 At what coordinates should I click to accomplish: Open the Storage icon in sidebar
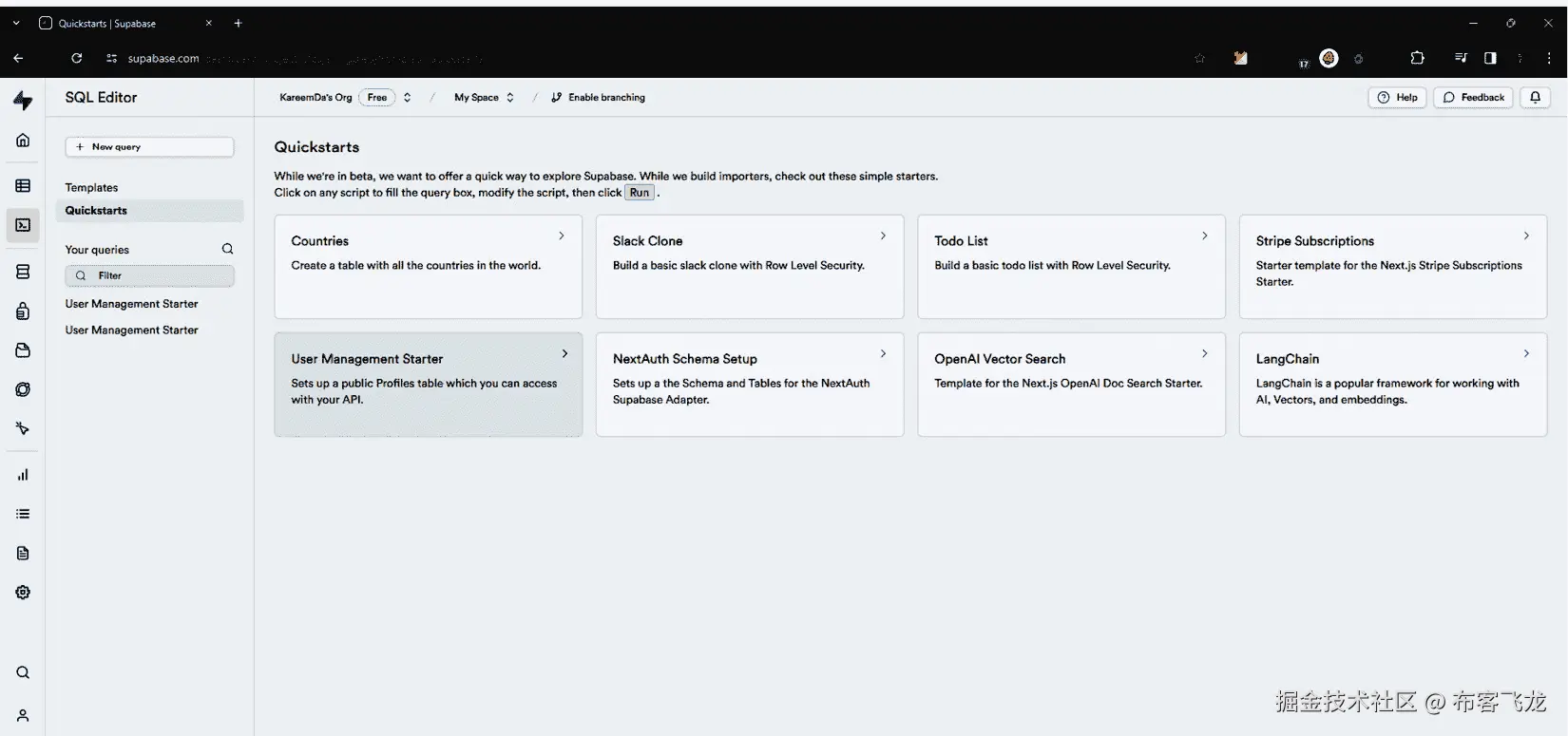pos(23,350)
